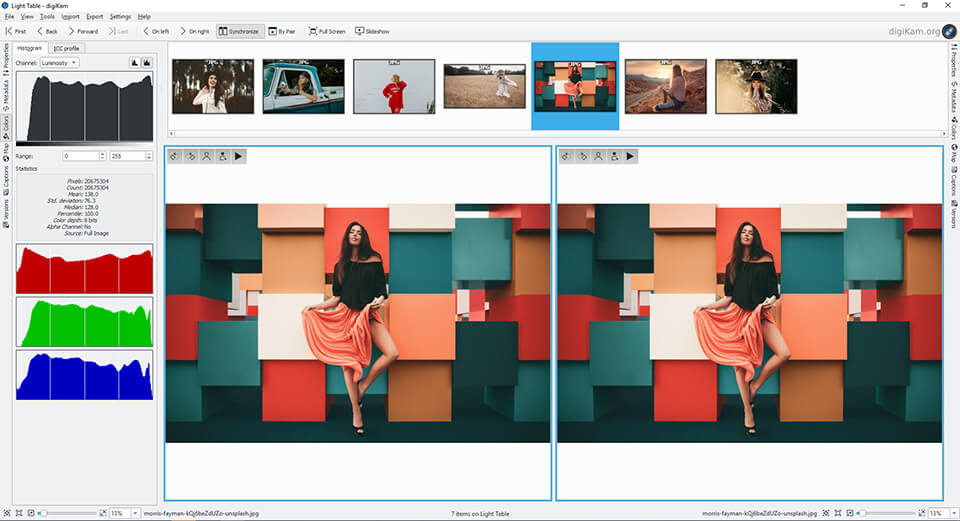This screenshot has height=521, width=960.
Task: Click the Forward toolbar button
Action: [x=83, y=31]
